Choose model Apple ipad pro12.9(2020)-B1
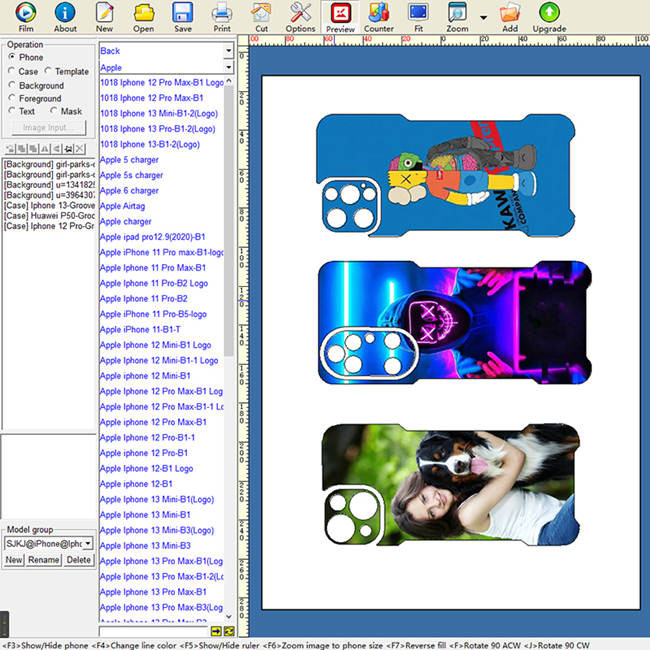Image resolution: width=650 pixels, height=650 pixels. click(153, 237)
